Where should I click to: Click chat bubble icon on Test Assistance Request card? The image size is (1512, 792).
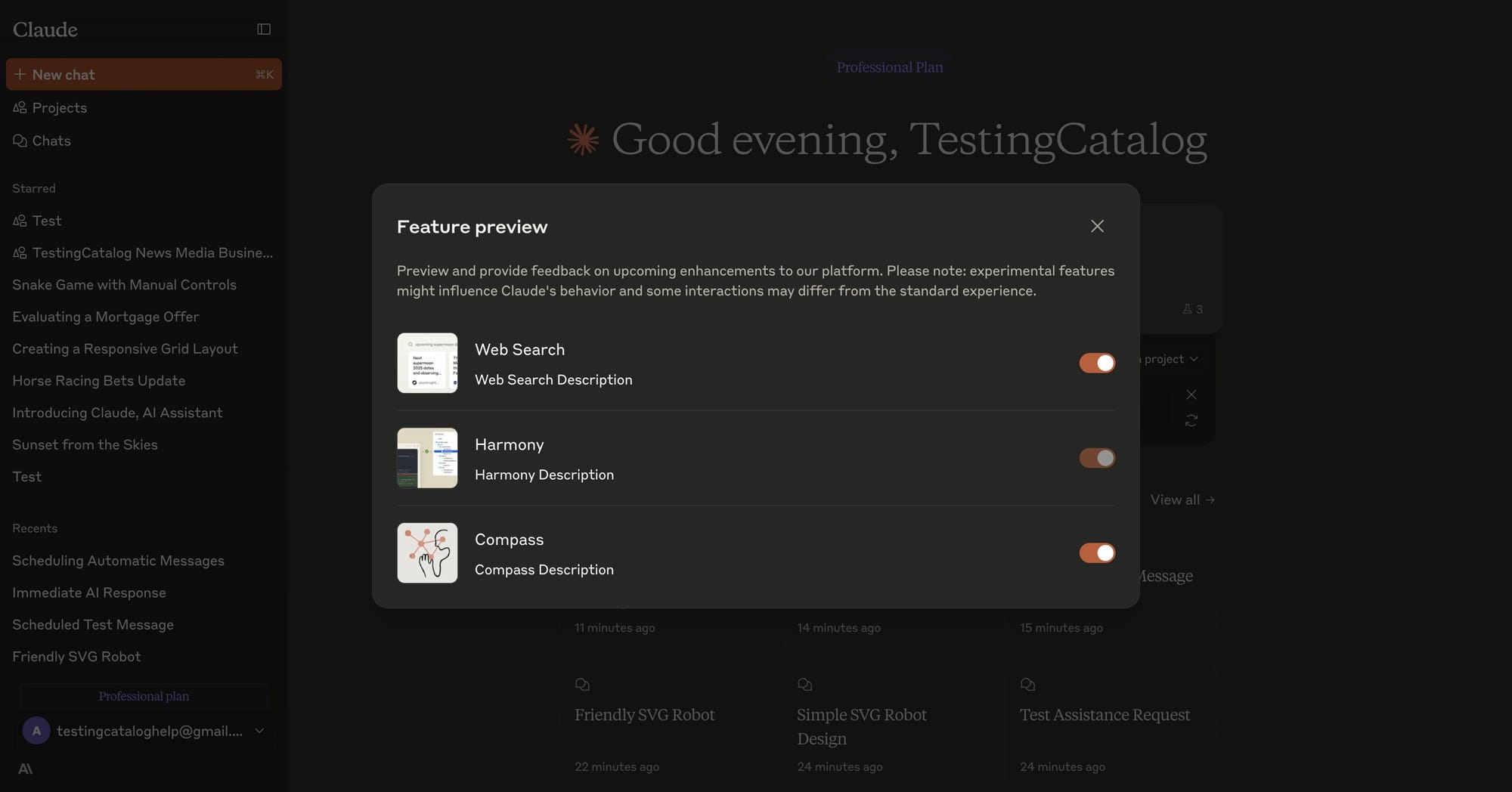(1028, 685)
